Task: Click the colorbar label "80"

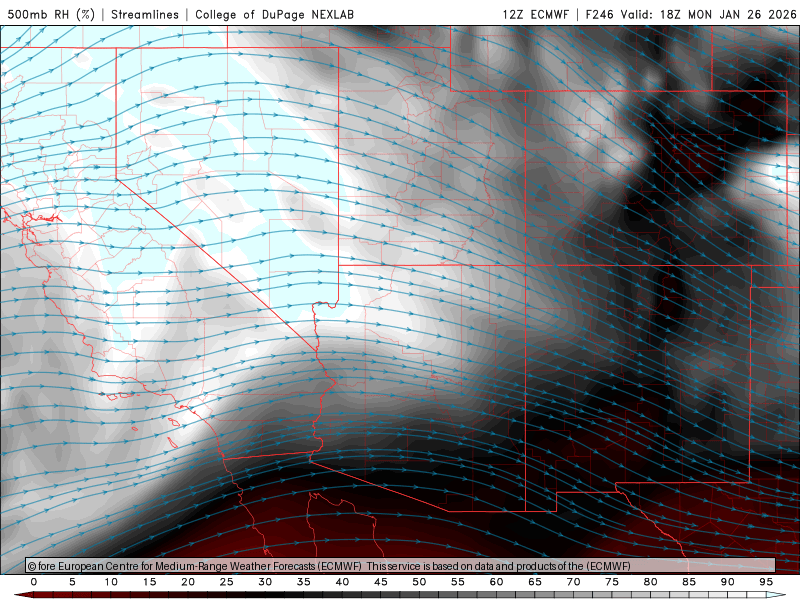Action: [651, 582]
